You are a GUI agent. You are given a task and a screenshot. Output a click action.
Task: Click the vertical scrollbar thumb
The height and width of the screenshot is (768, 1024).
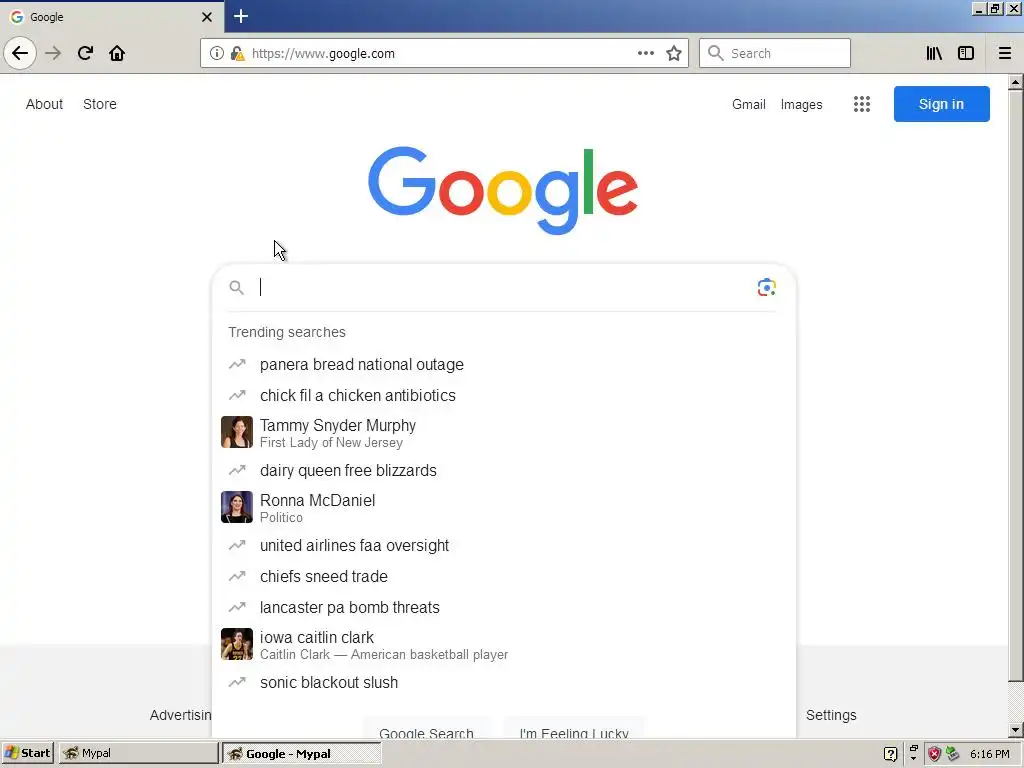1016,385
